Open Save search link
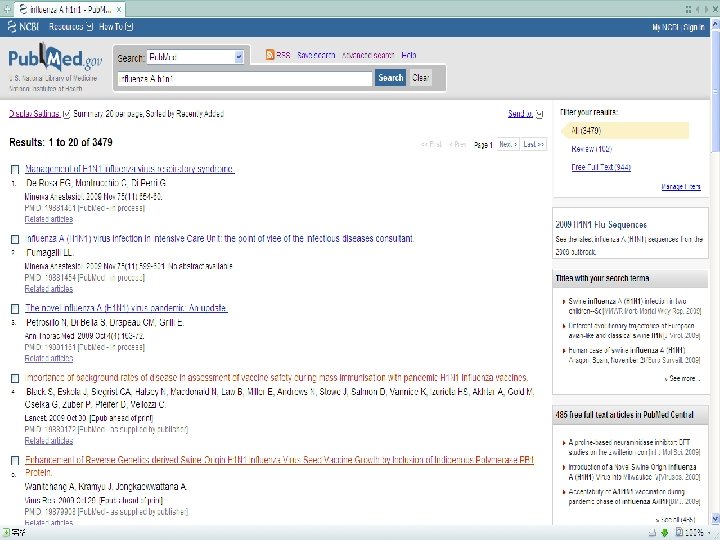This screenshot has width=720, height=540. (x=316, y=55)
